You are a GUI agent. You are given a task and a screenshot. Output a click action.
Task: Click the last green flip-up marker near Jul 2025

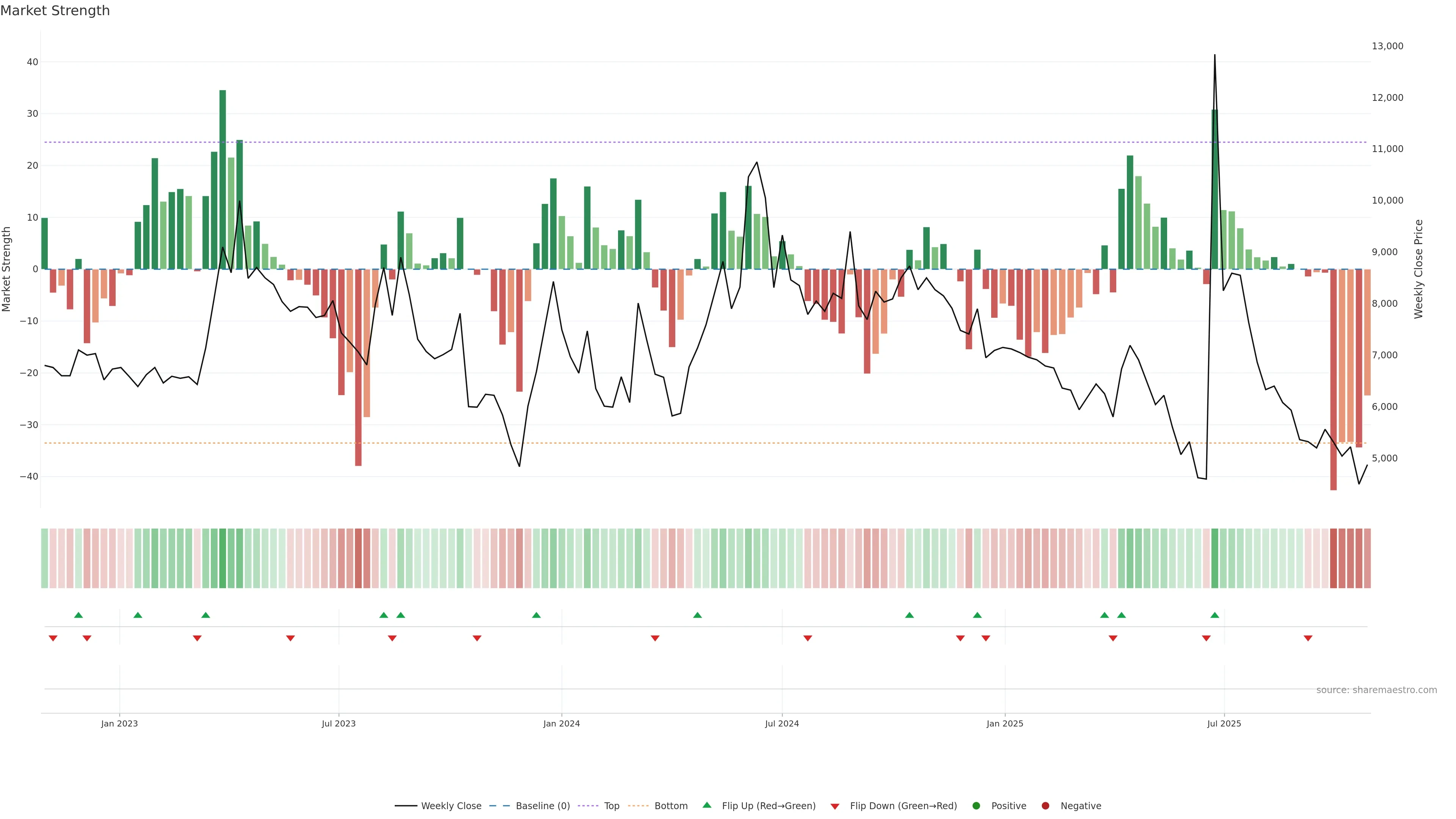click(1214, 615)
